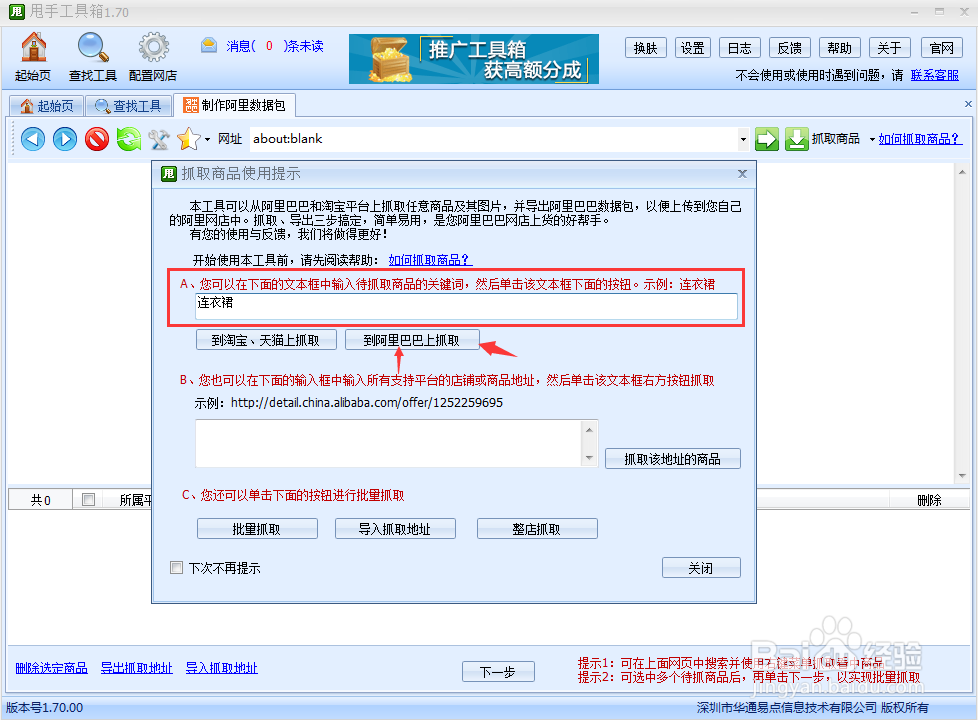Click the 到阿里巴巴上抓取 button
The image size is (978, 720).
coord(412,339)
